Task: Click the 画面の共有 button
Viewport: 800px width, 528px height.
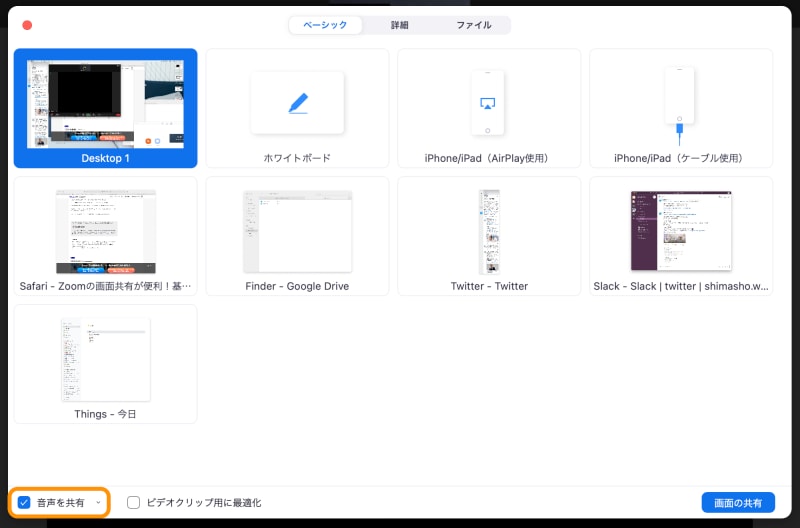Action: 738,503
